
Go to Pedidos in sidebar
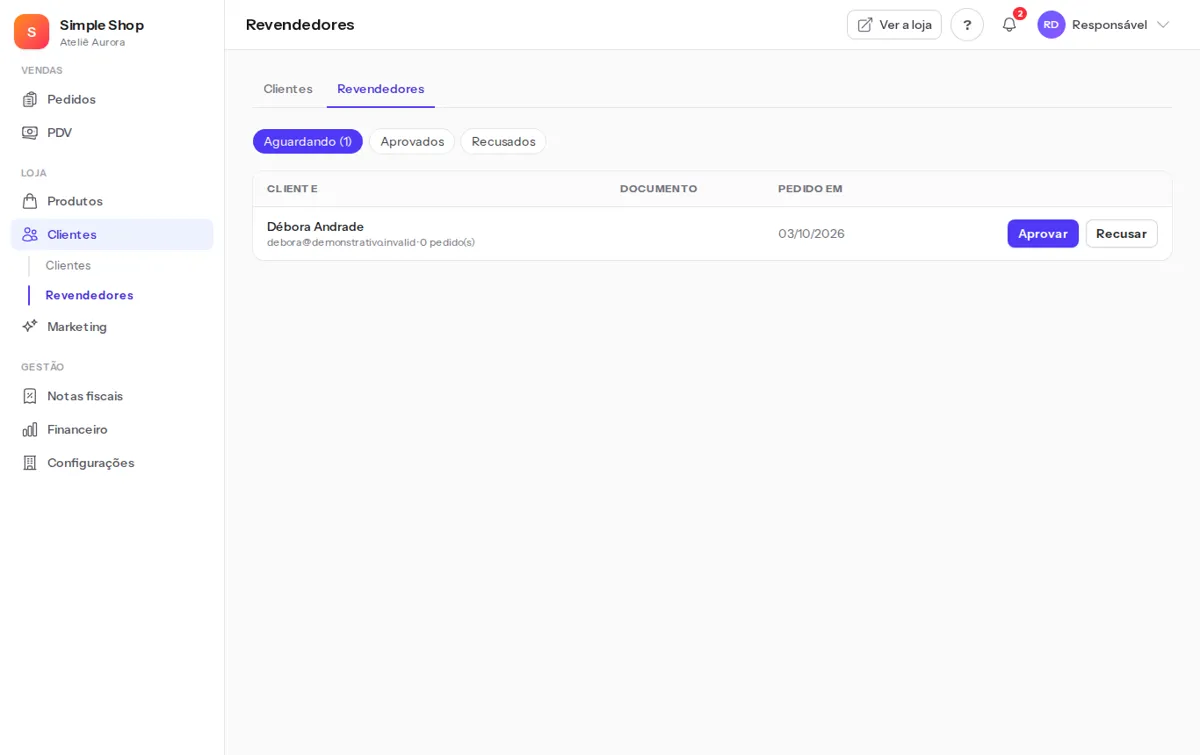click(x=112, y=99)
